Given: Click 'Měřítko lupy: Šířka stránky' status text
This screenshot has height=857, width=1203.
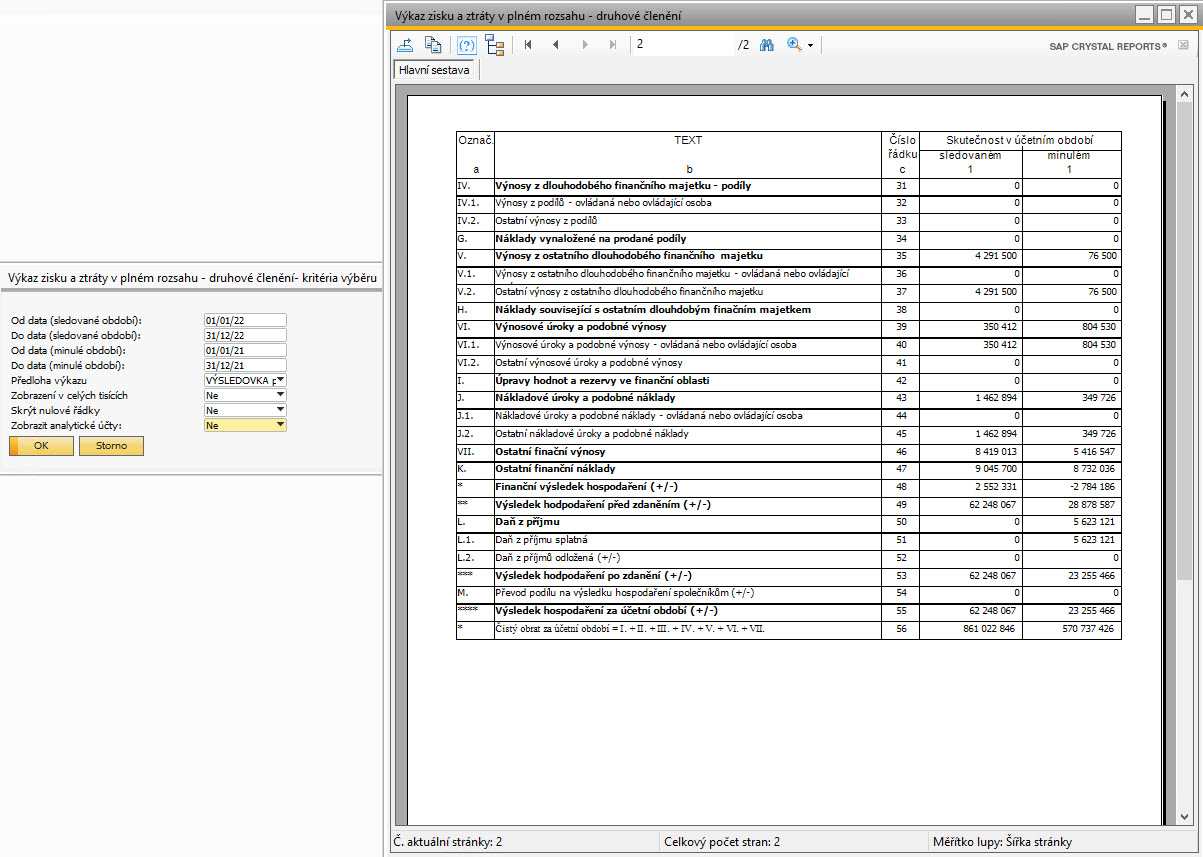Looking at the screenshot, I should pyautogui.click(x=1002, y=842).
